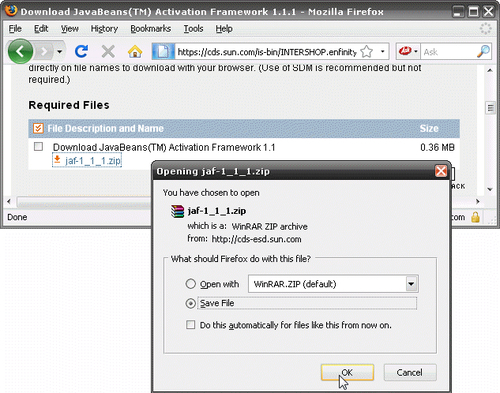
Task: Click the Stop loading X icon
Action: click(x=108, y=52)
